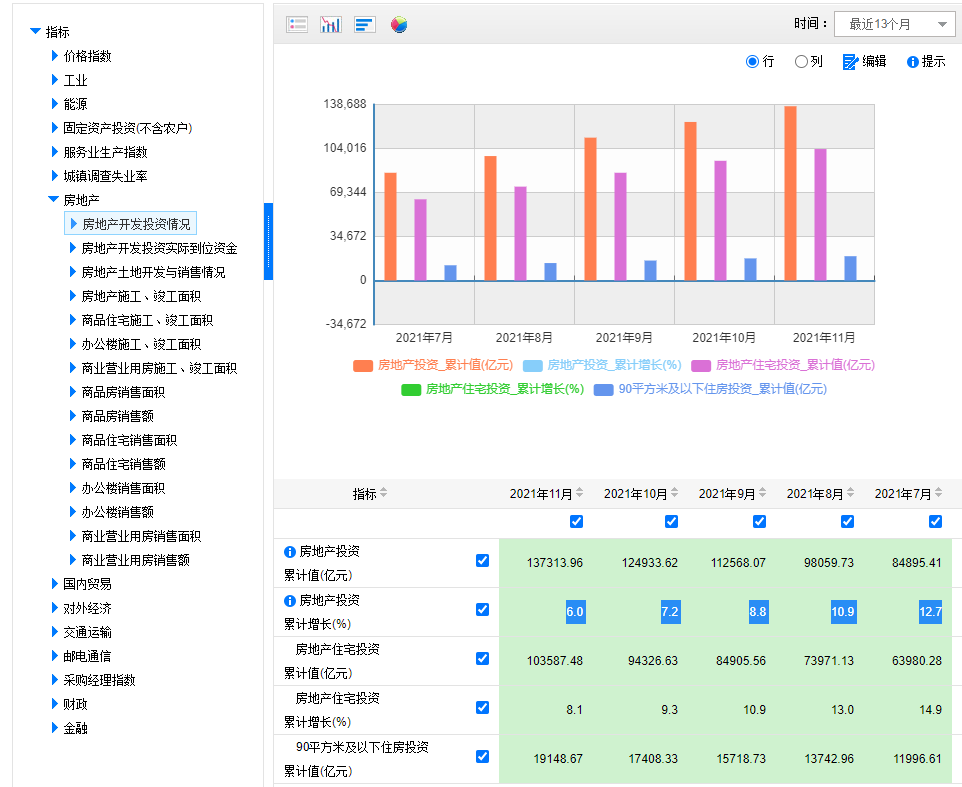Expand the 价格指数 tree node

click(55, 56)
